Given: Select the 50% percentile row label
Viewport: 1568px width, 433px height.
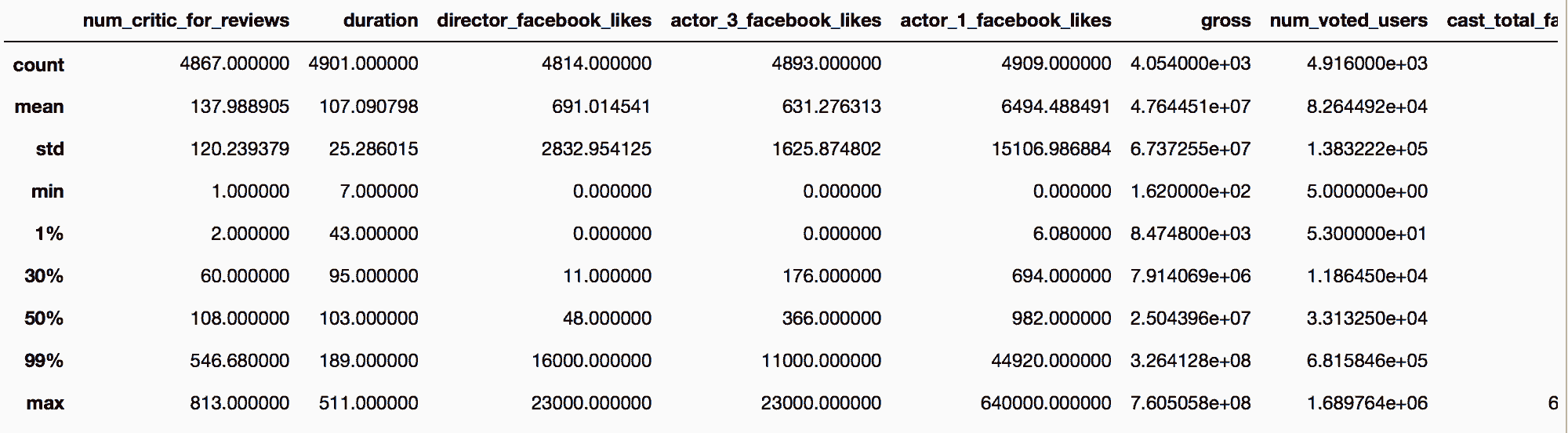Looking at the screenshot, I should (44, 319).
